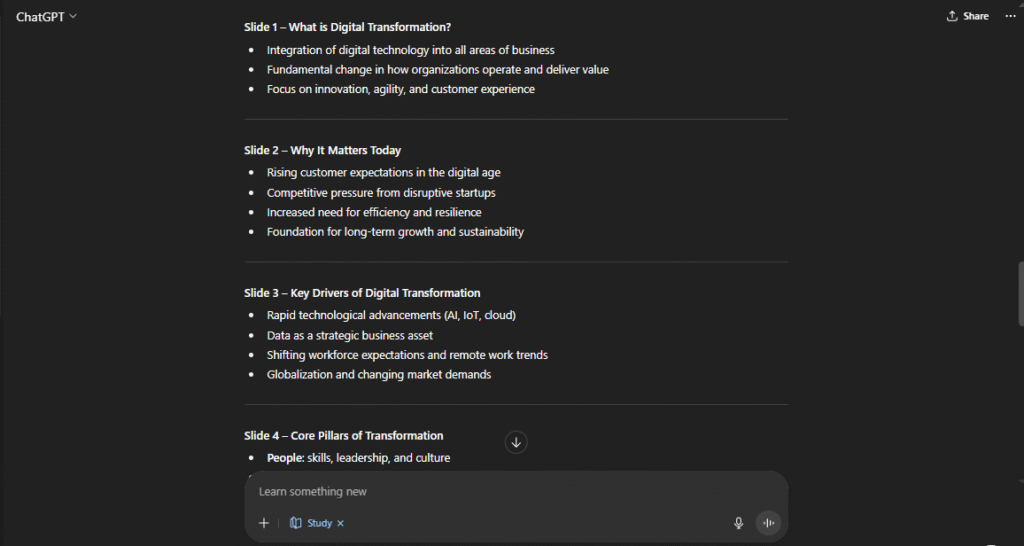Viewport: 1024px width, 546px height.
Task: Click the page vertical scrollbar thumb
Action: pos(1020,293)
